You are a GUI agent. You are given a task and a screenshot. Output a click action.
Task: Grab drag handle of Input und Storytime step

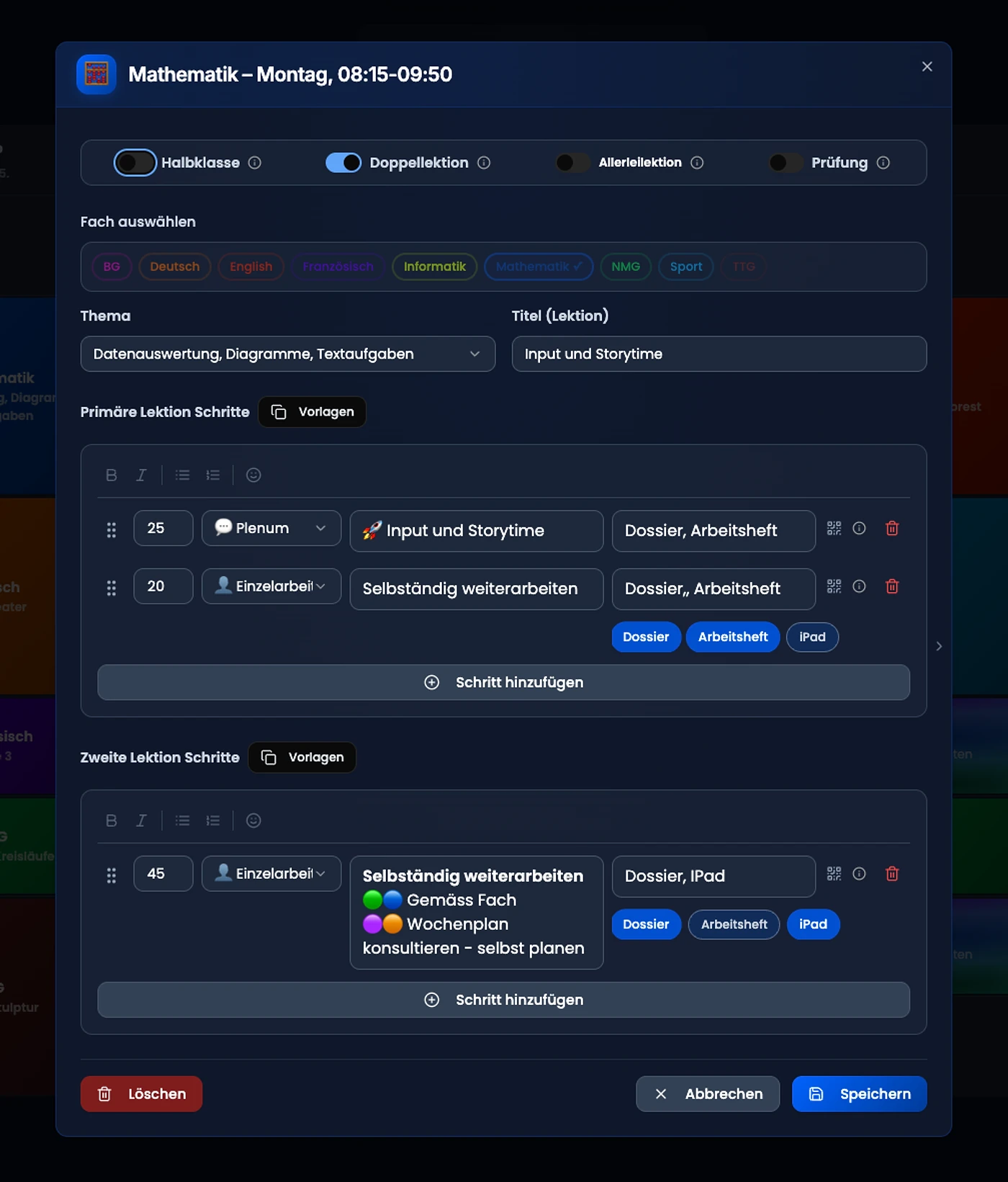[x=112, y=530]
